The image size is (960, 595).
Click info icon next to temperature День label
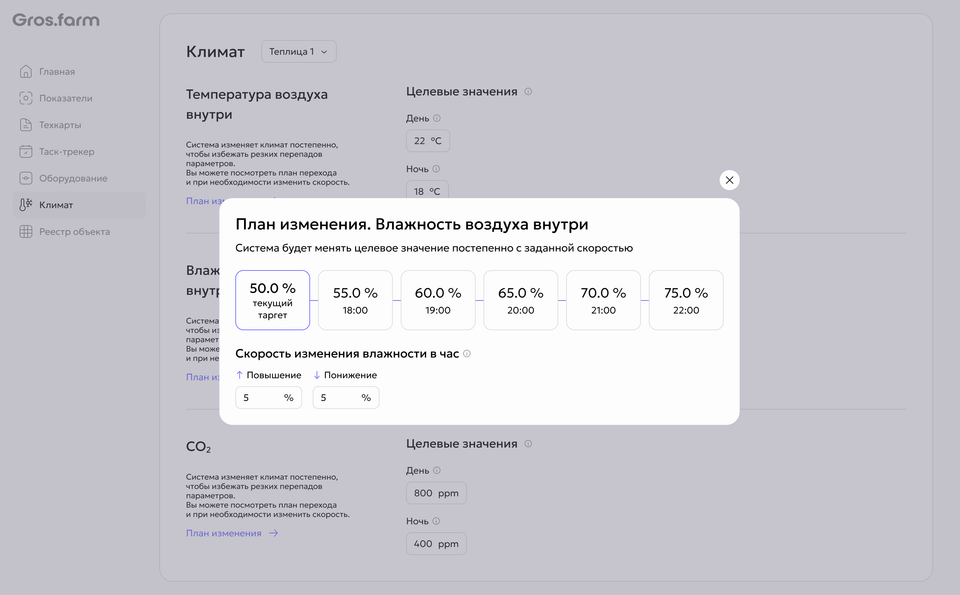tap(437, 118)
